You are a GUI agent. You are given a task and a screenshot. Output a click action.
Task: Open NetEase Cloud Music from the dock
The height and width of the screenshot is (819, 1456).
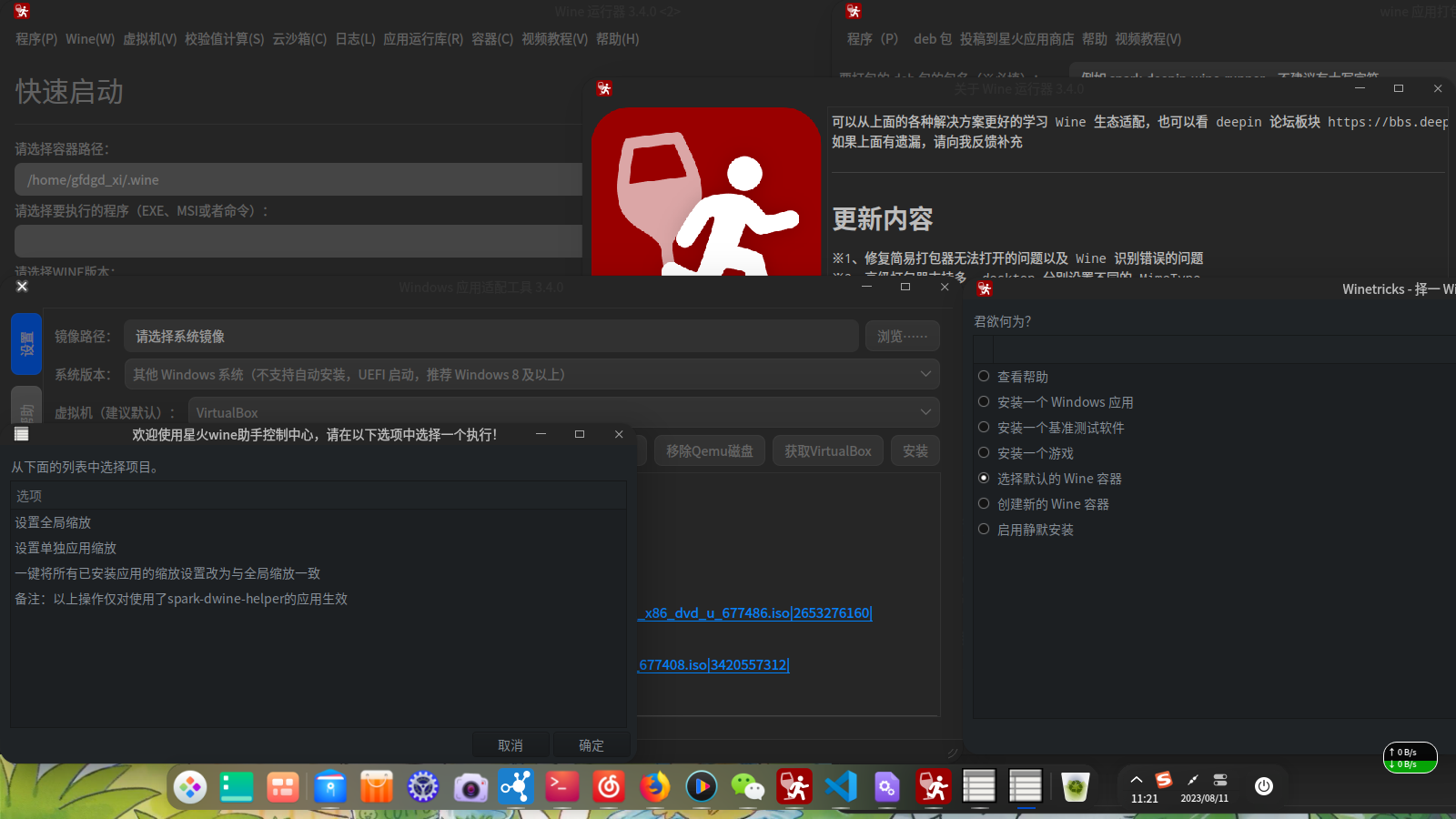click(x=609, y=787)
